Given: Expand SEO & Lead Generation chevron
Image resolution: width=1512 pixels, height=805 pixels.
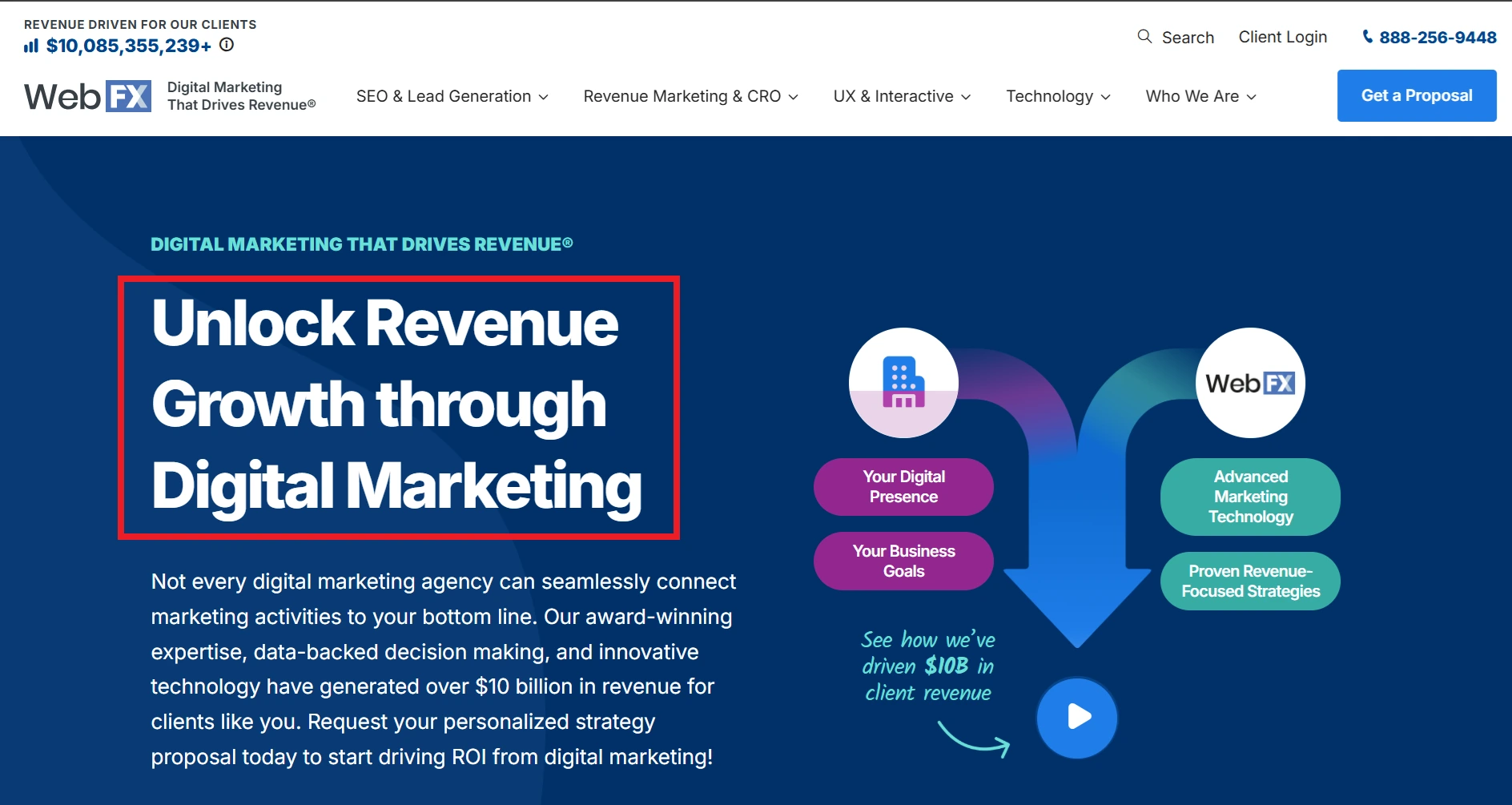Looking at the screenshot, I should (x=543, y=97).
